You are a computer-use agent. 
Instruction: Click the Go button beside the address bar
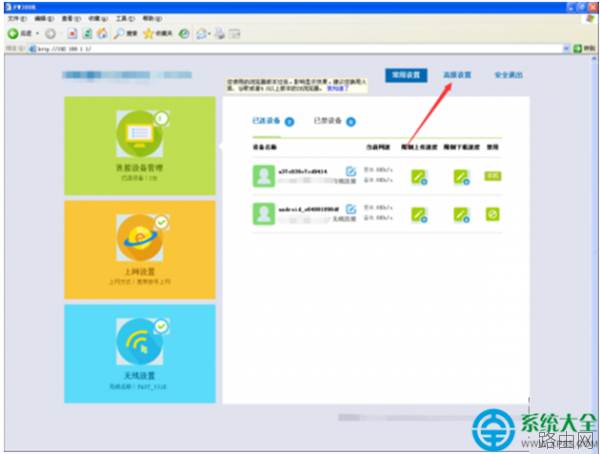coord(584,49)
